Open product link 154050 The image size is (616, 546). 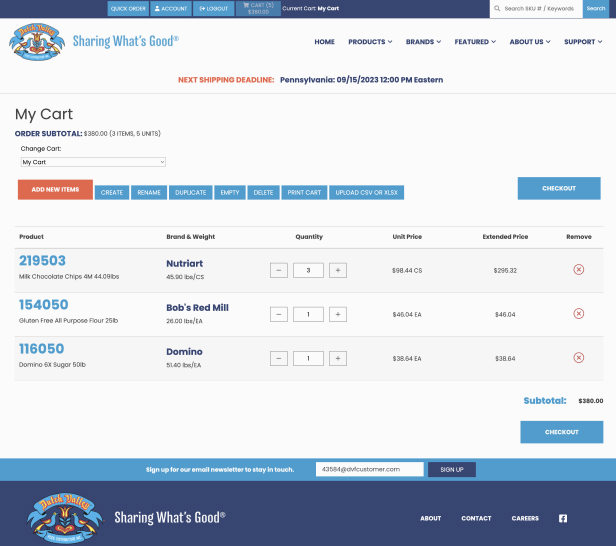point(44,305)
